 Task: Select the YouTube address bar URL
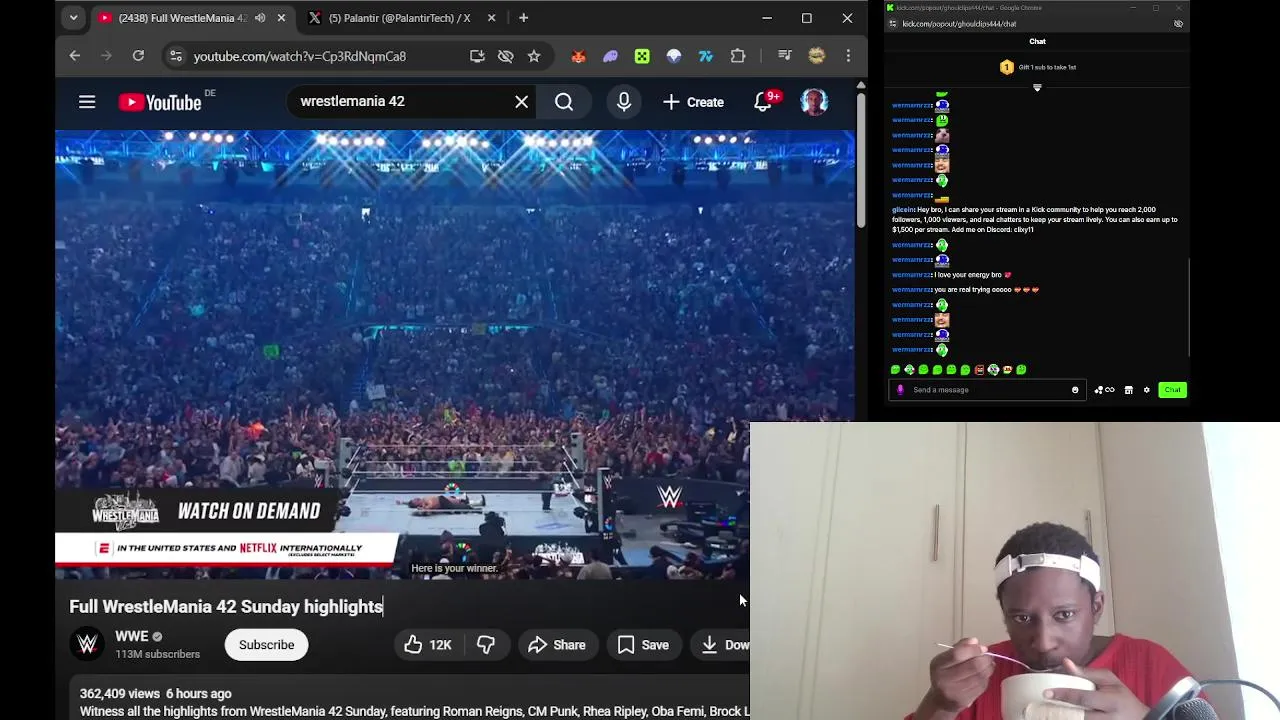click(x=300, y=57)
